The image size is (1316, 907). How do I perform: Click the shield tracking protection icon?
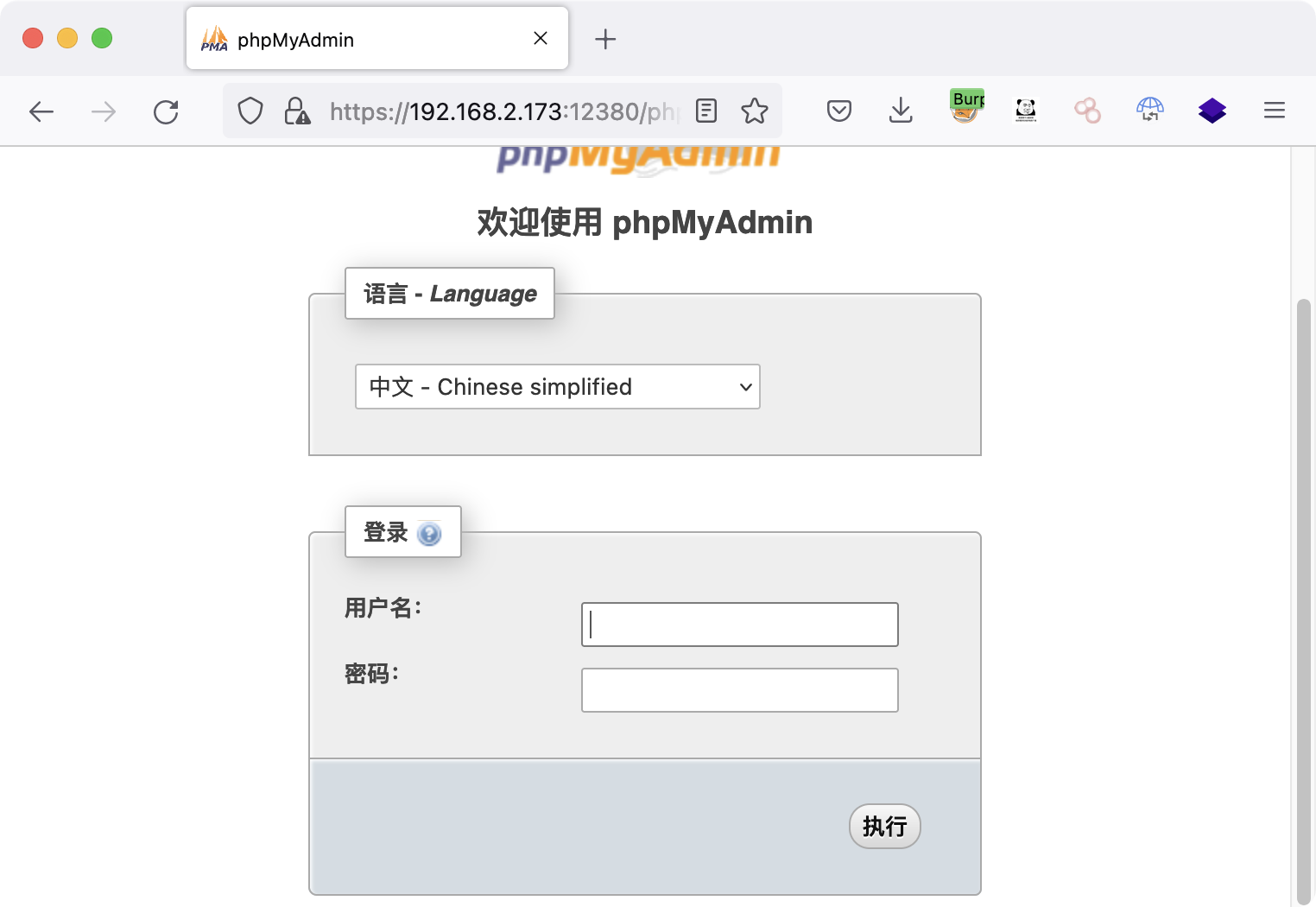coord(250,111)
